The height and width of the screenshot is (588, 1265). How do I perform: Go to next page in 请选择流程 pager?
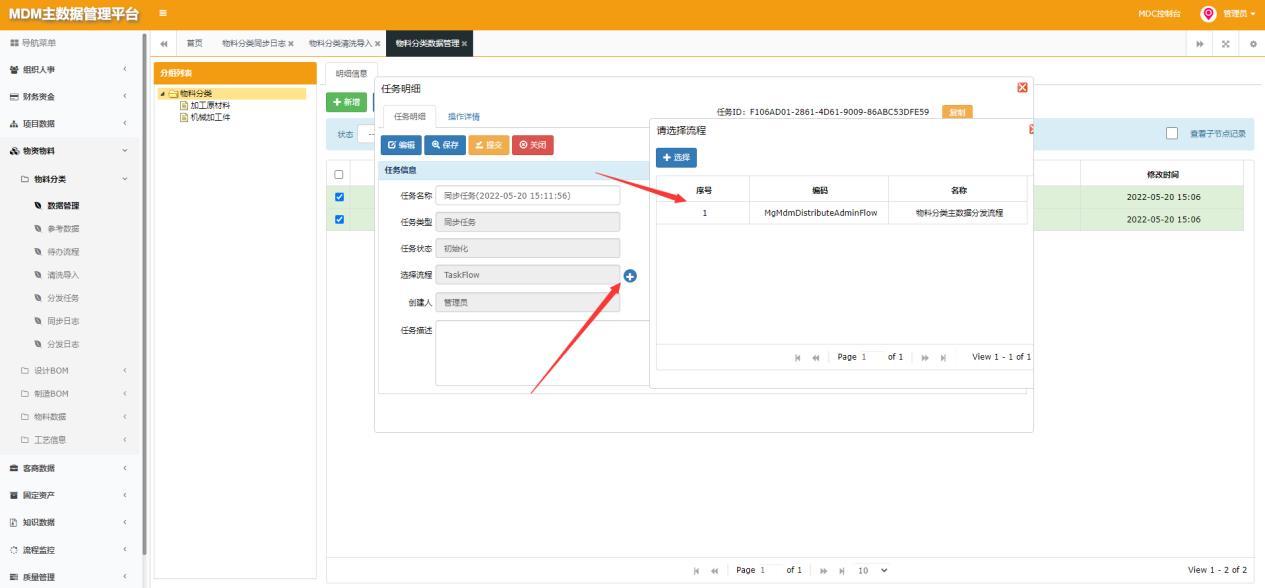(x=925, y=358)
